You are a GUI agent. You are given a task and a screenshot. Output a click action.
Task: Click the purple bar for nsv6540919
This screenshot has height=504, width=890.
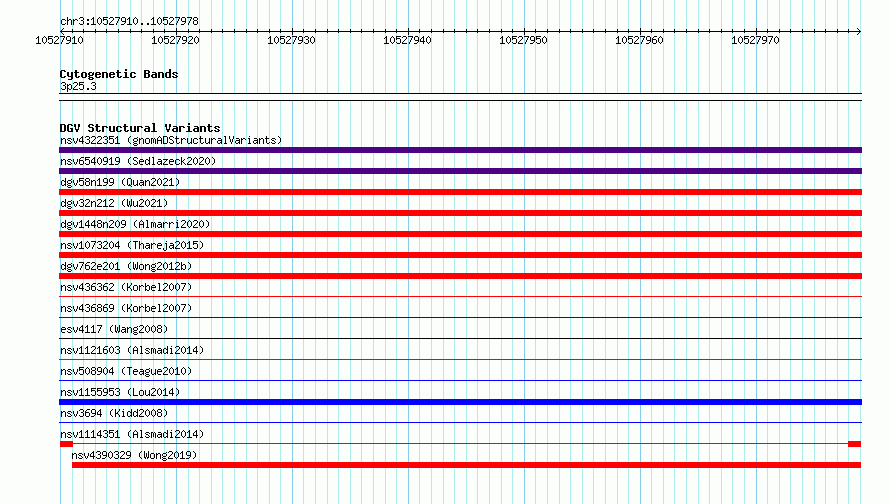coord(460,171)
